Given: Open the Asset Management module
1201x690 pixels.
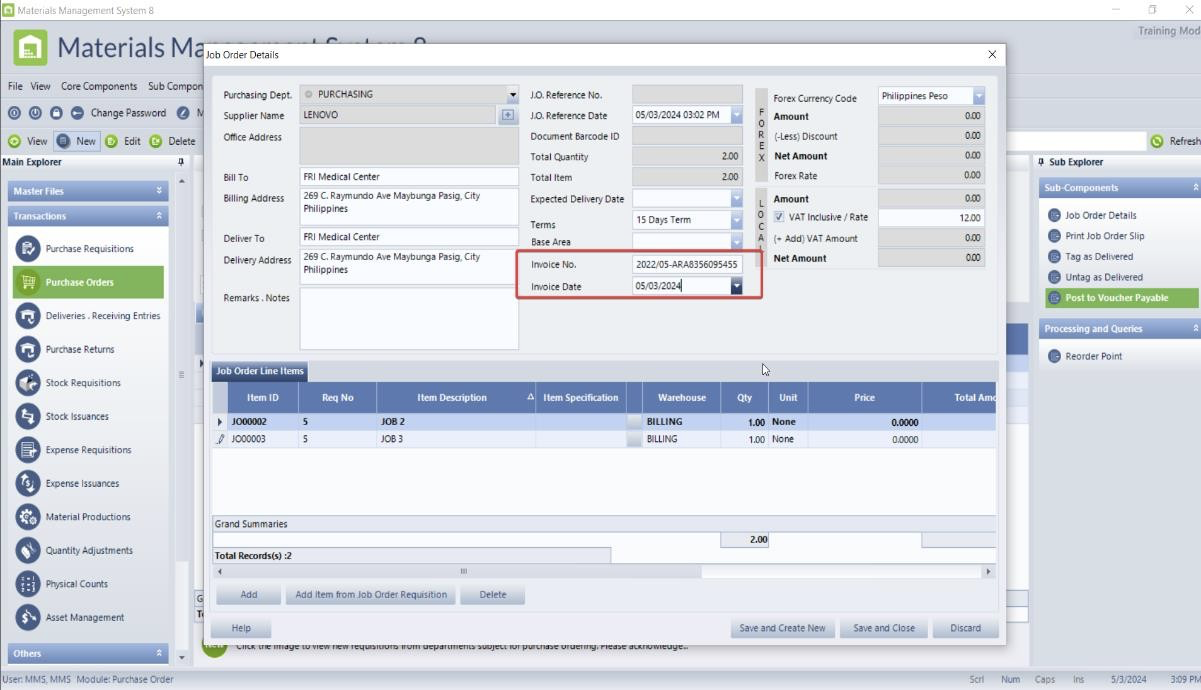Looking at the screenshot, I should coord(84,618).
